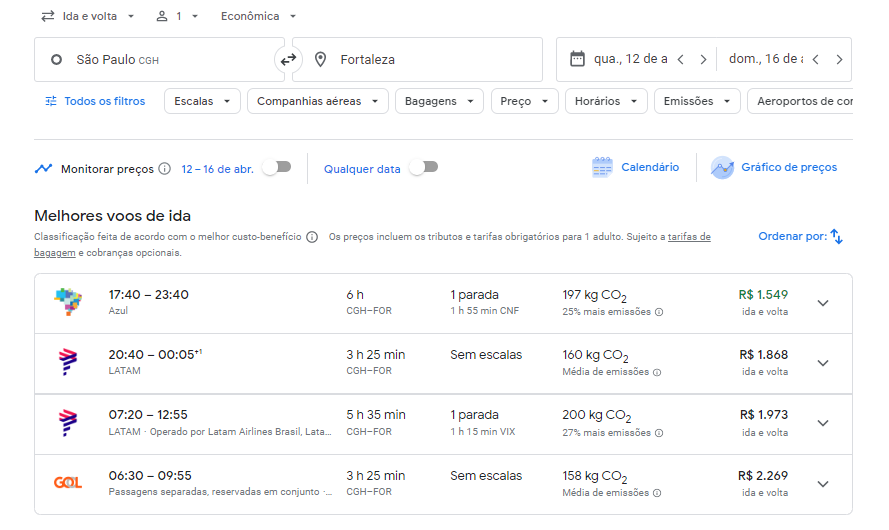The height and width of the screenshot is (530, 889).
Task: Open the tarifas de bagagem link
Action: tap(688, 237)
